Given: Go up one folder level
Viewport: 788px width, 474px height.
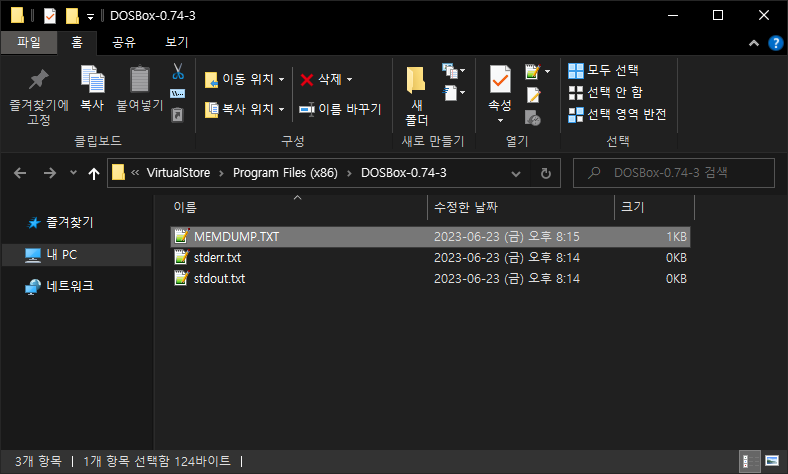Looking at the screenshot, I should click(x=93, y=173).
